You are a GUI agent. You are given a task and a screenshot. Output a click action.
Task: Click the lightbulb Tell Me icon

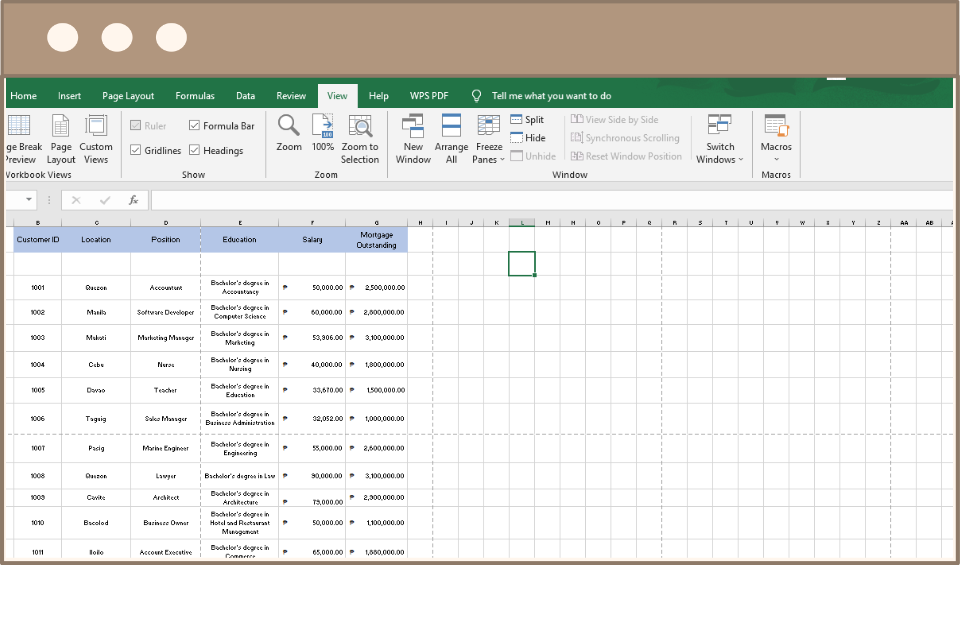point(476,96)
